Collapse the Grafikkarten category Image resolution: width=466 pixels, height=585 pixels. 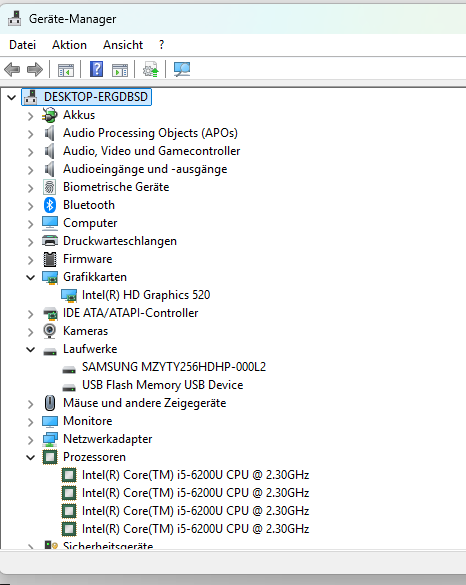[31, 277]
